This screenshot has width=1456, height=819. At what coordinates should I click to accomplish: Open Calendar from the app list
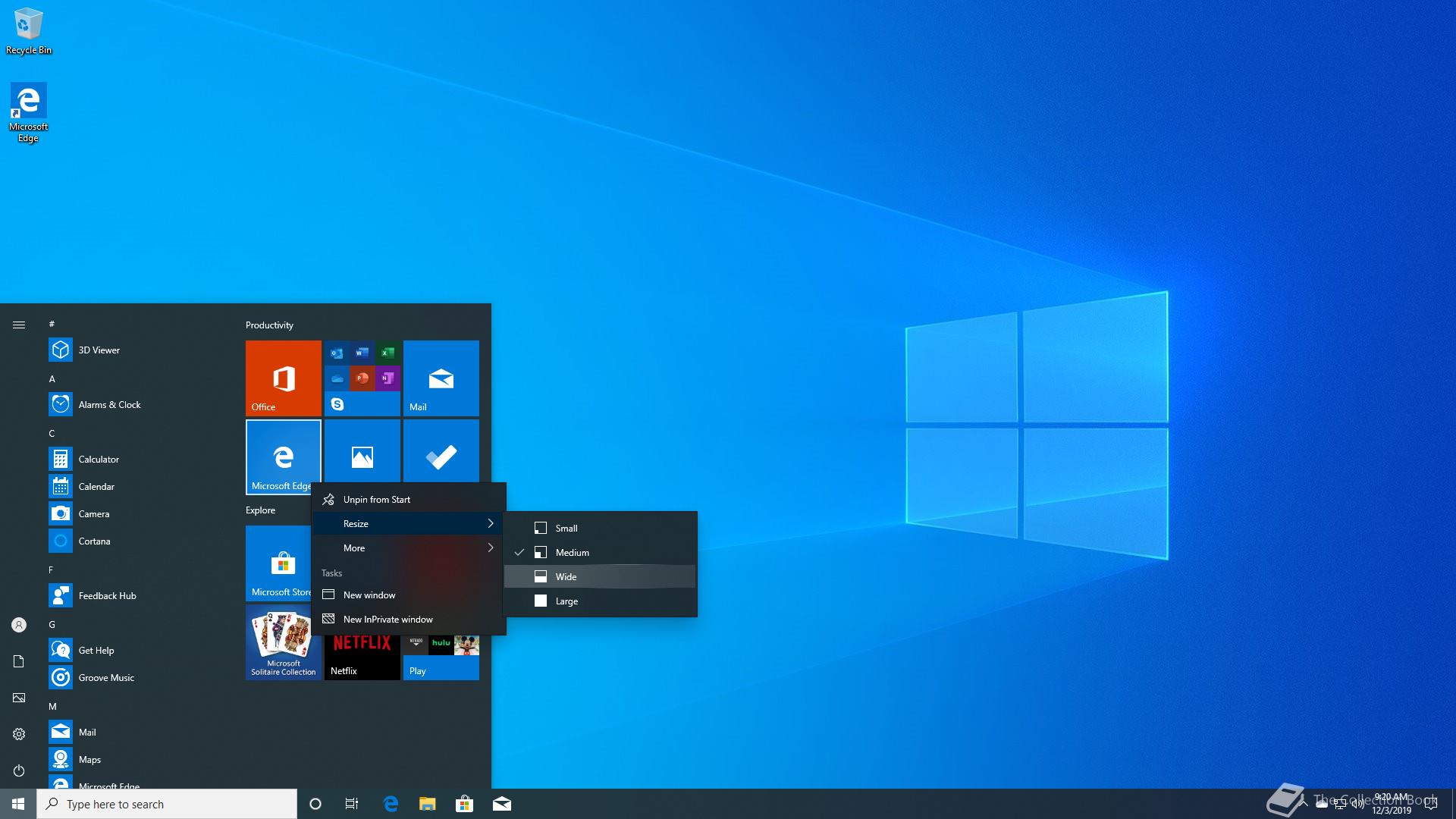click(138, 487)
